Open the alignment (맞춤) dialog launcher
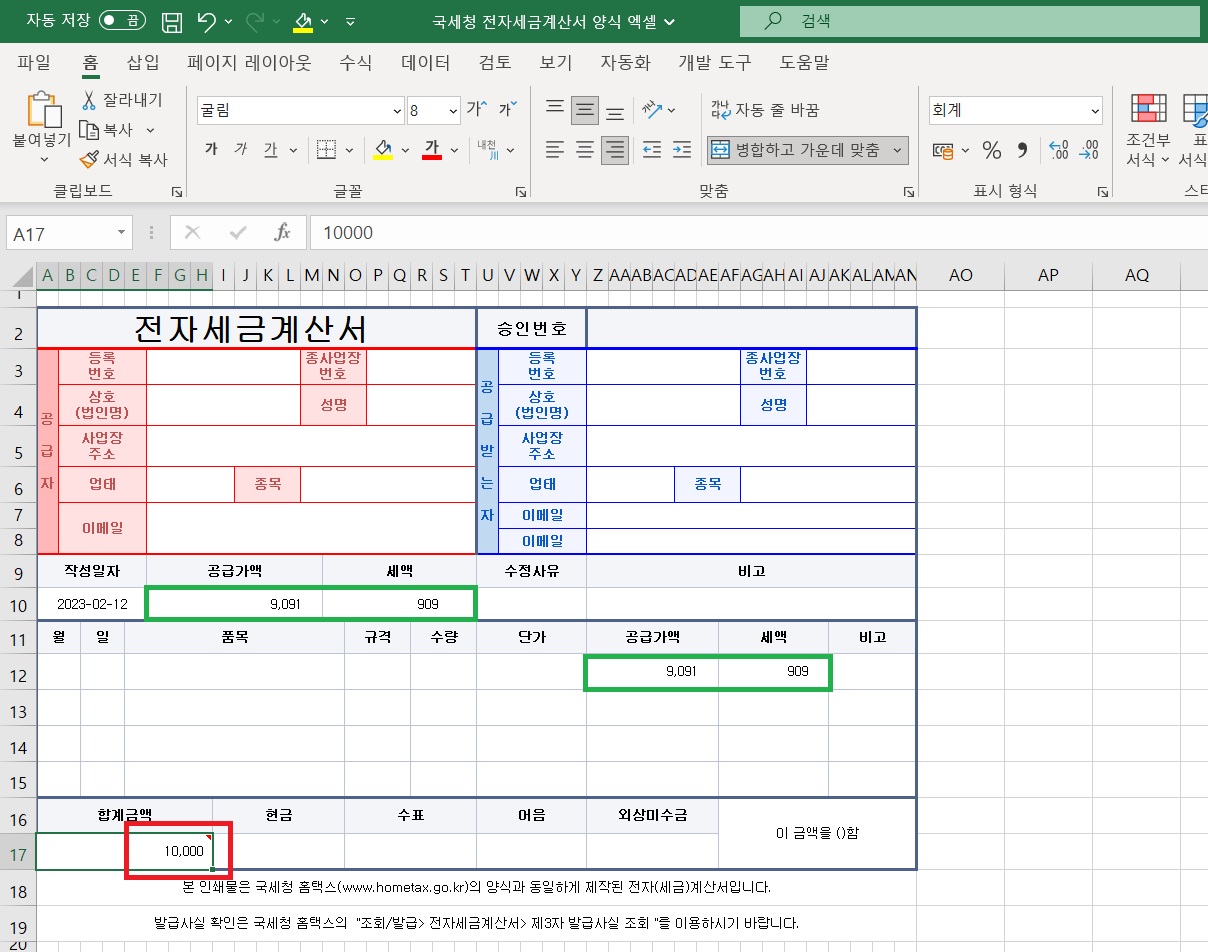 point(908,191)
